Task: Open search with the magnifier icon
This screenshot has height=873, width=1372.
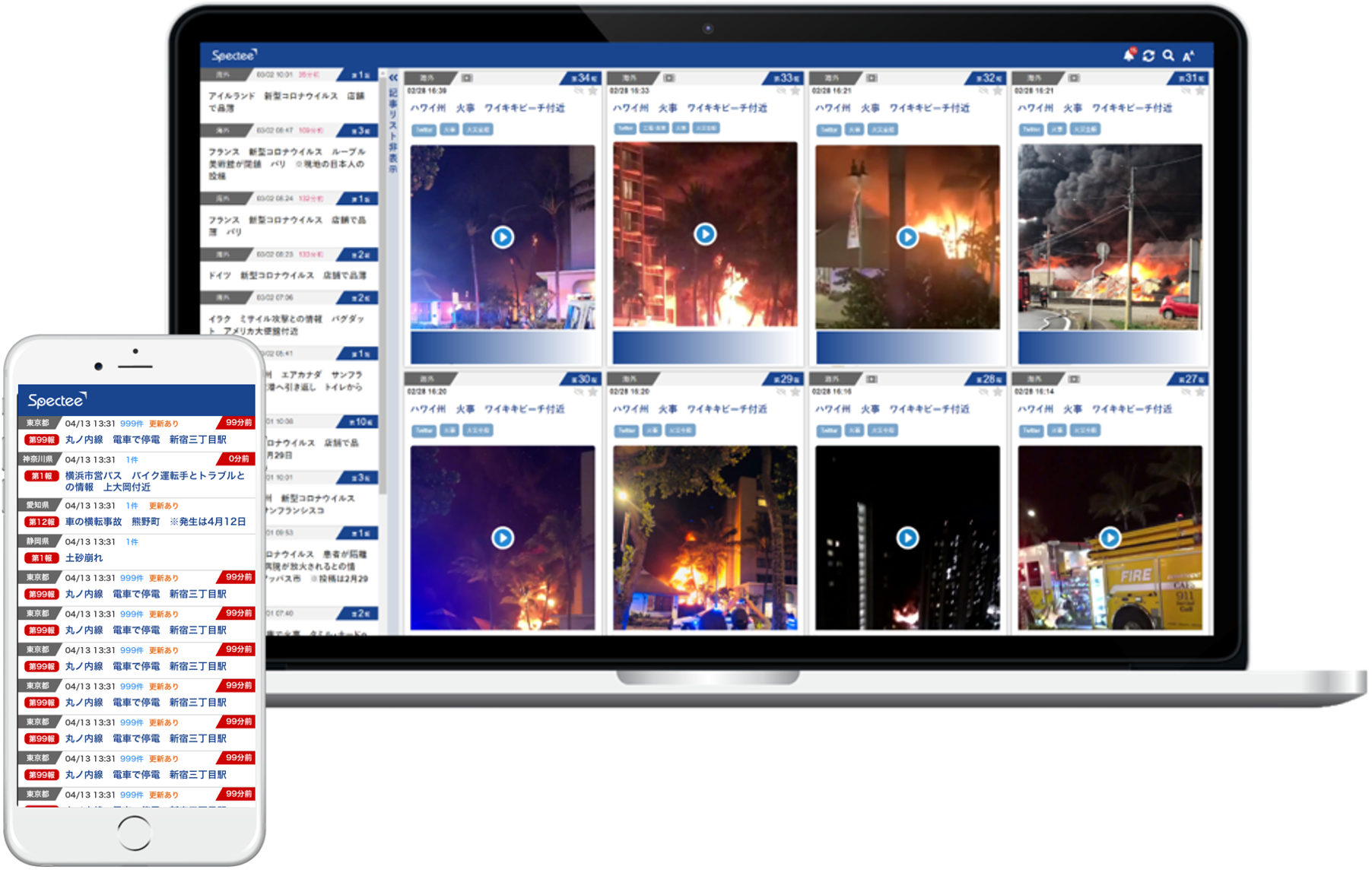Action: click(x=1168, y=56)
